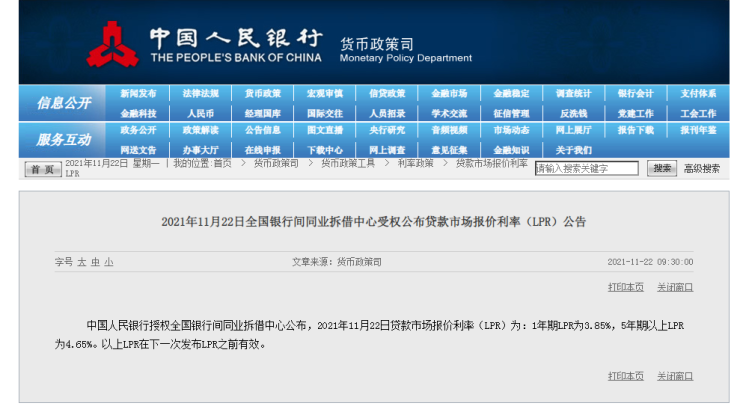Go to 意见征集

tap(449, 150)
